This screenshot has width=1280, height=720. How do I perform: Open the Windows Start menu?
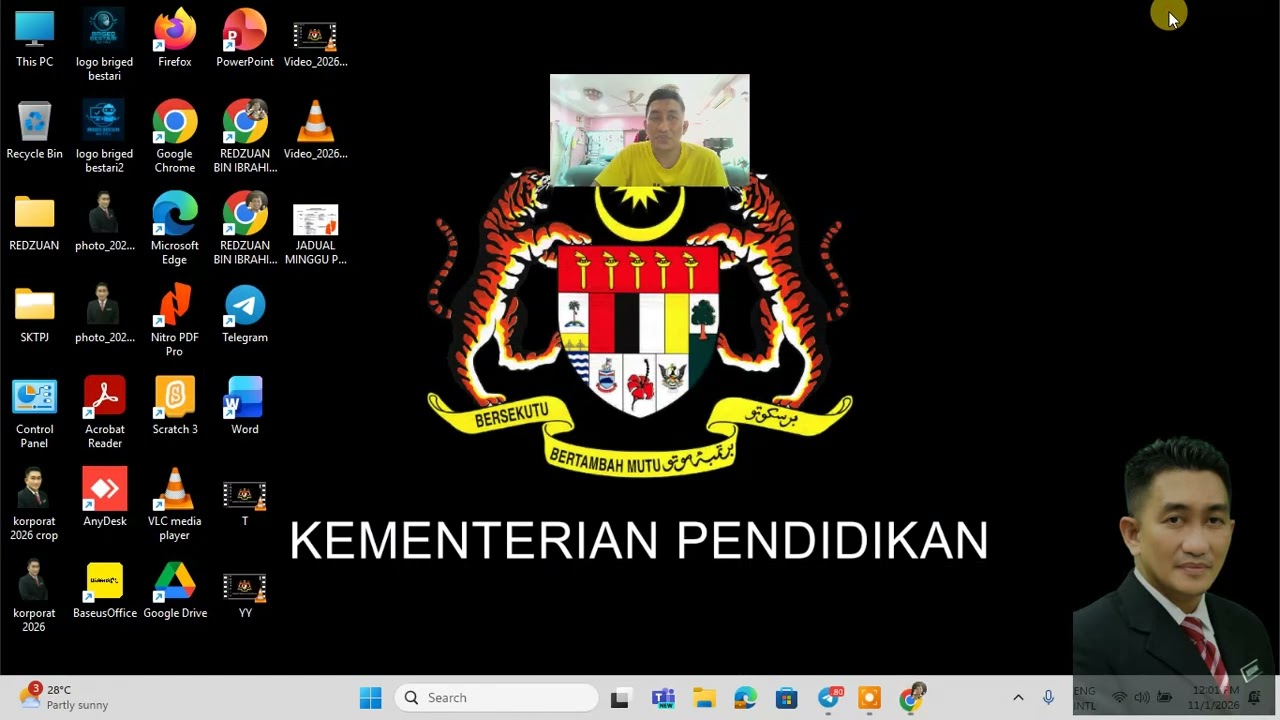pos(370,698)
